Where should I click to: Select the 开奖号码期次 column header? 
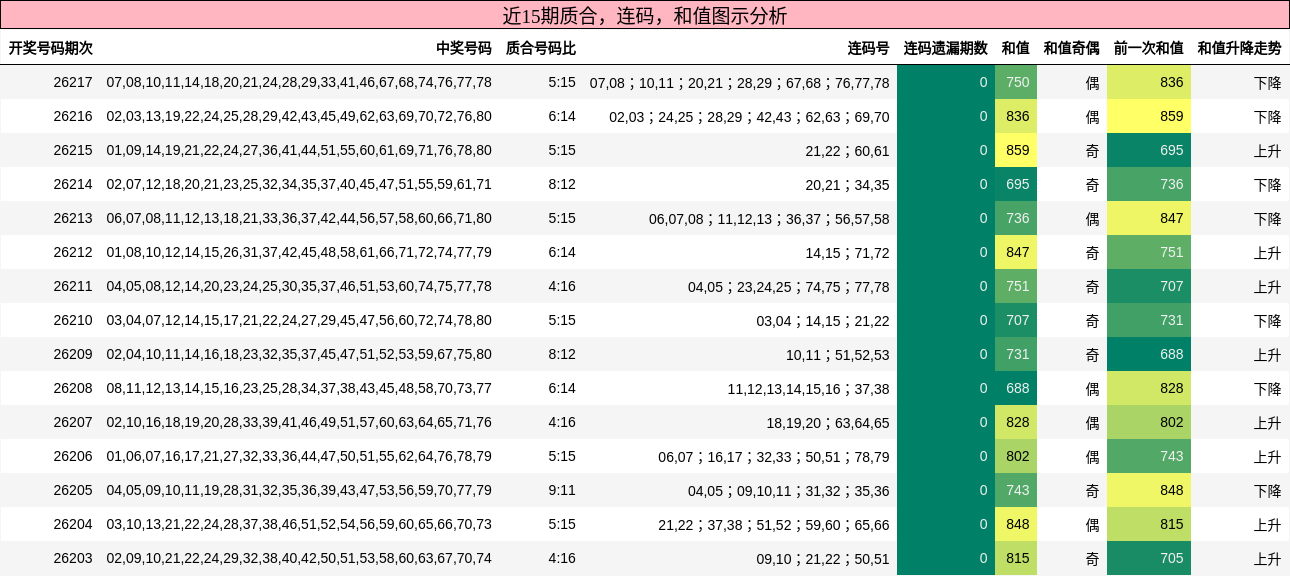(x=51, y=48)
